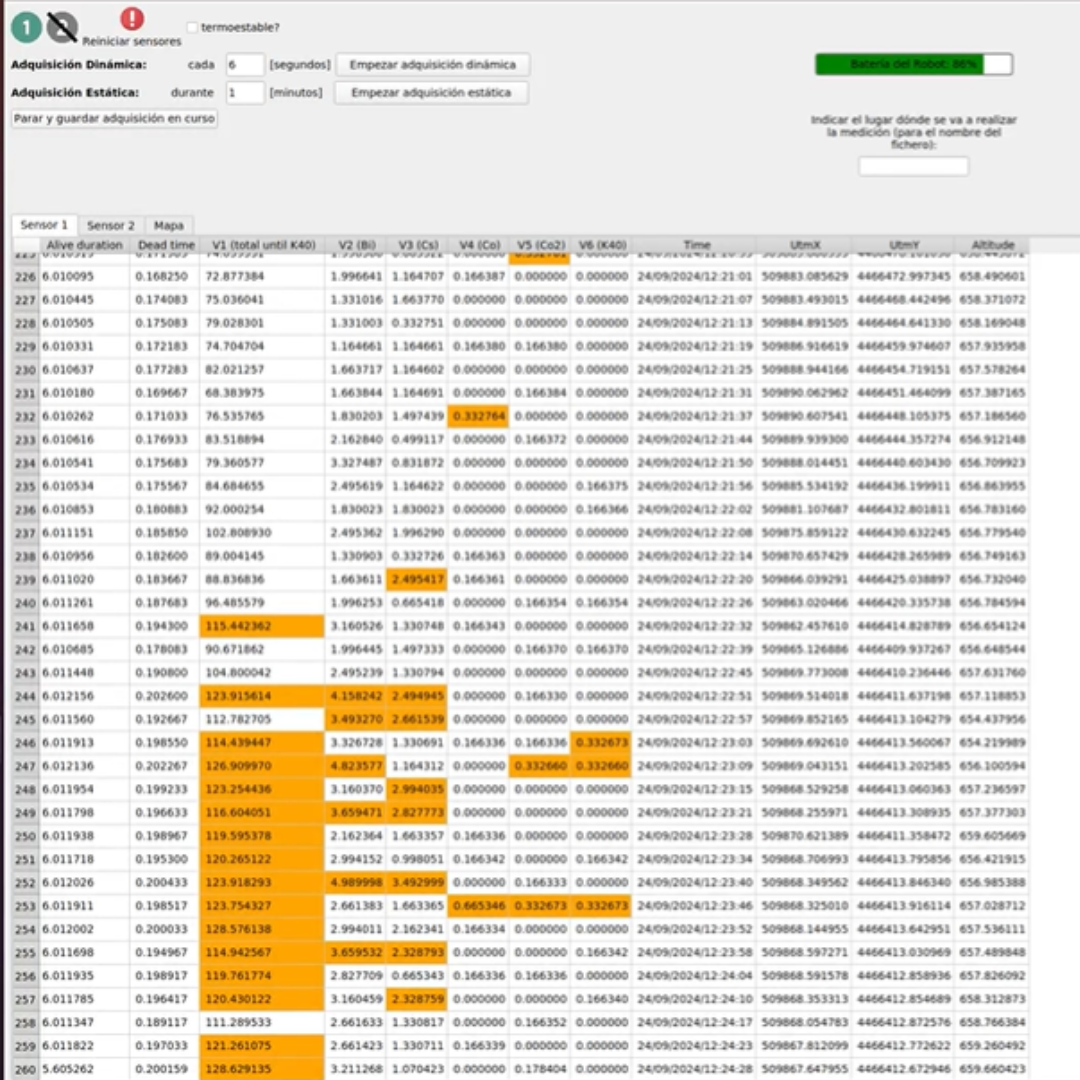Select the Altitude column header
Screen dimensions: 1080x1080
[x=991, y=245]
